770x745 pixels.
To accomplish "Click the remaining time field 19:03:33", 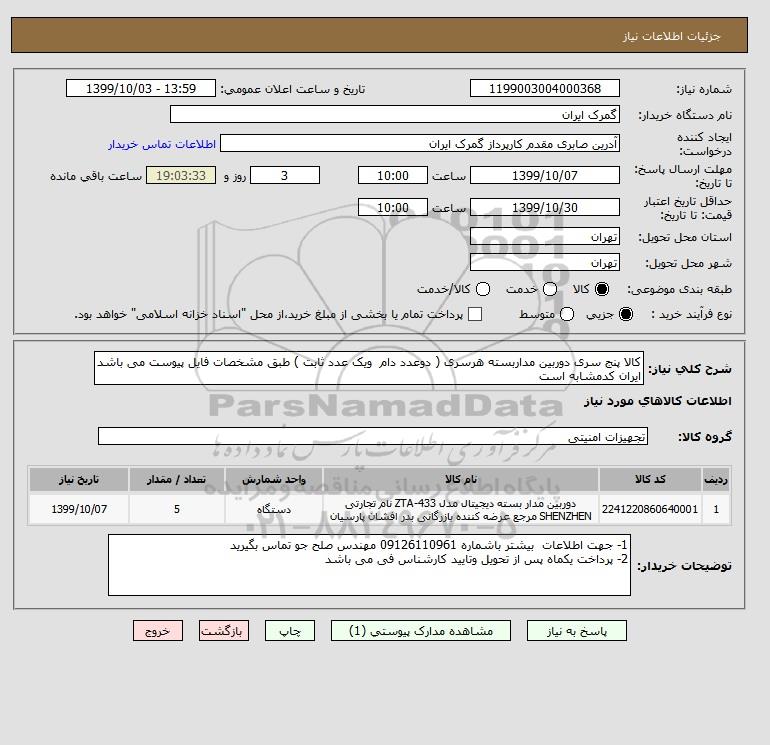I will [x=181, y=175].
